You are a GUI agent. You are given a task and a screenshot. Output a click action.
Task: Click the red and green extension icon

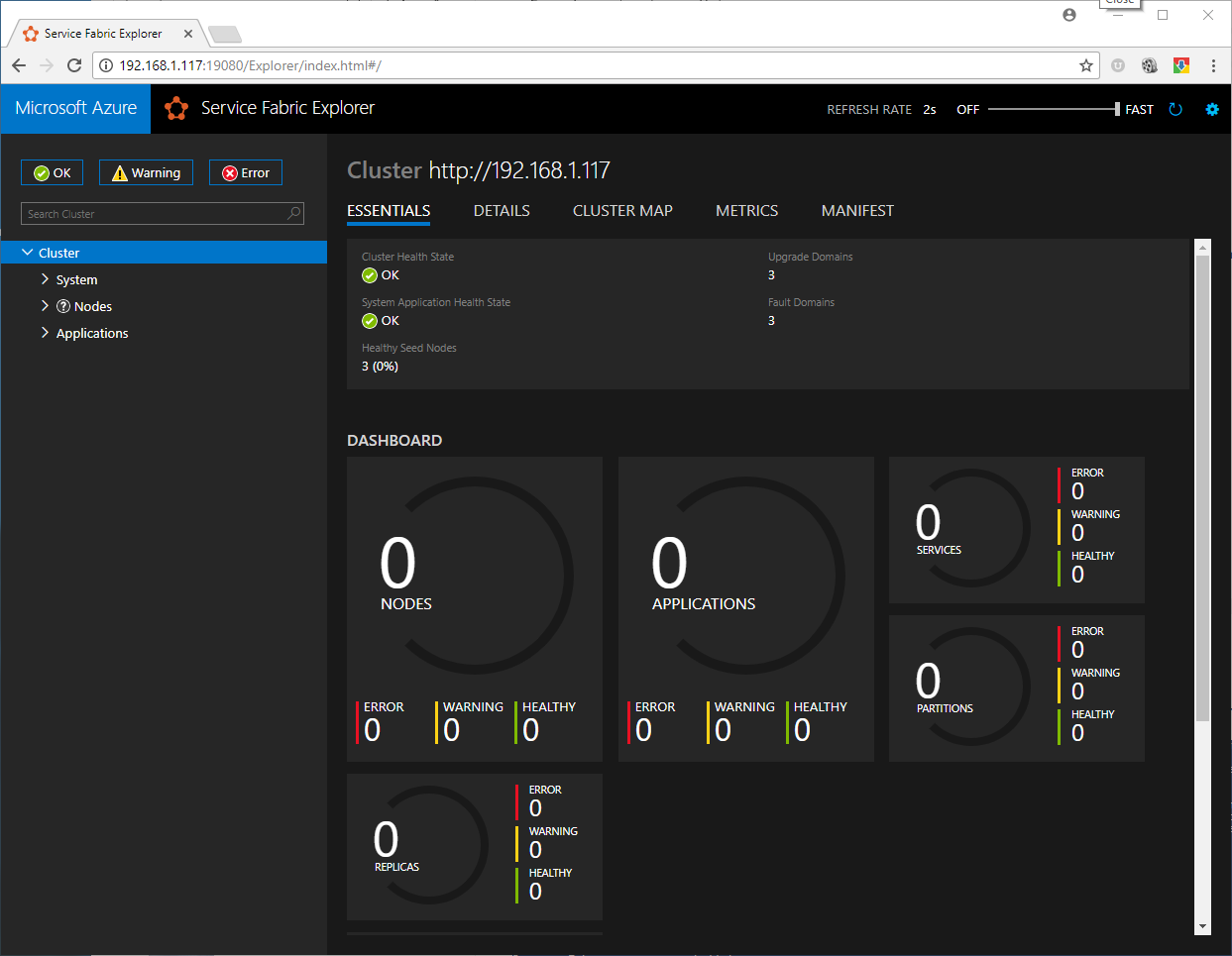pos(1181,65)
